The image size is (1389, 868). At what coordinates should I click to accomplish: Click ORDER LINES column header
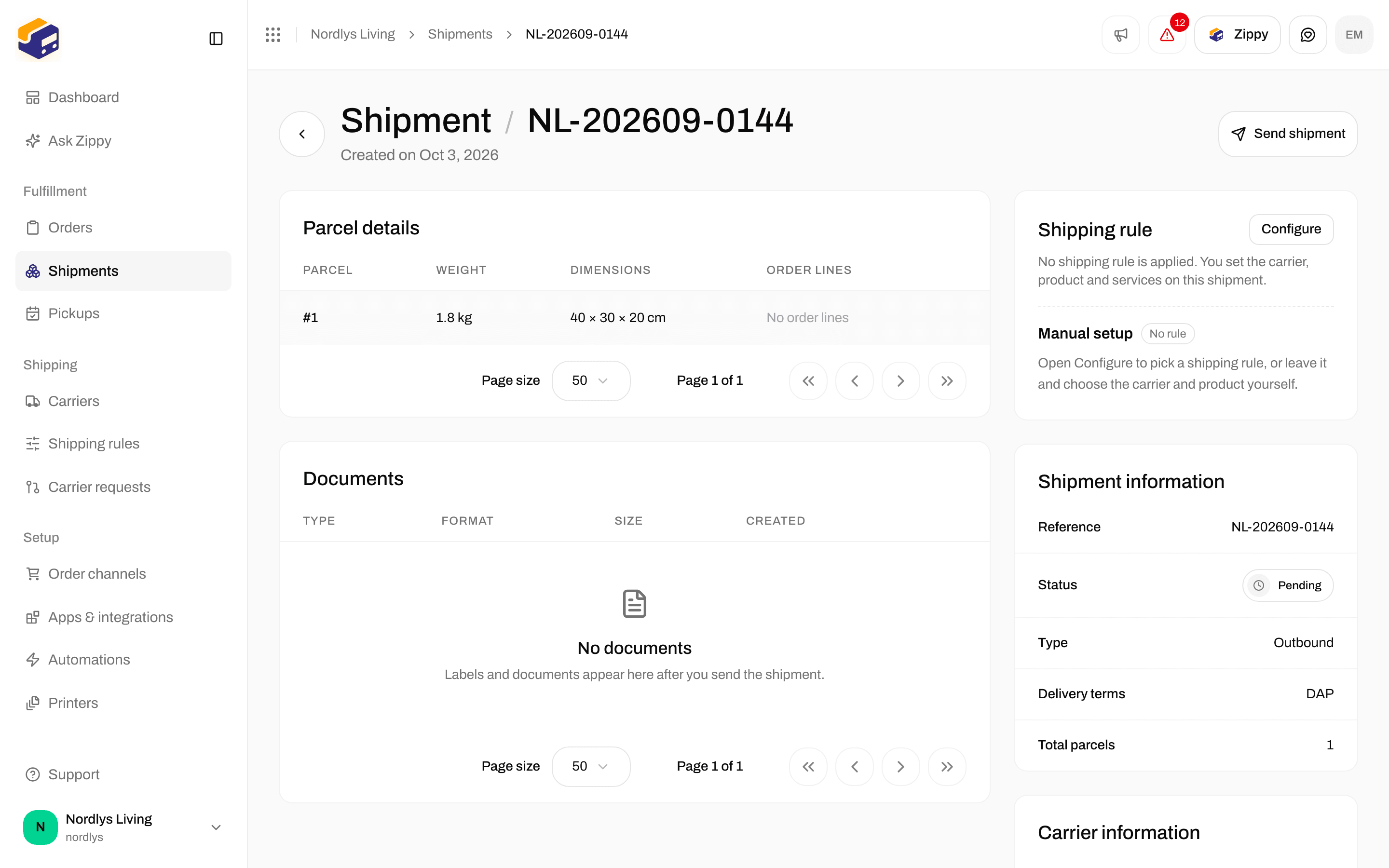point(809,270)
